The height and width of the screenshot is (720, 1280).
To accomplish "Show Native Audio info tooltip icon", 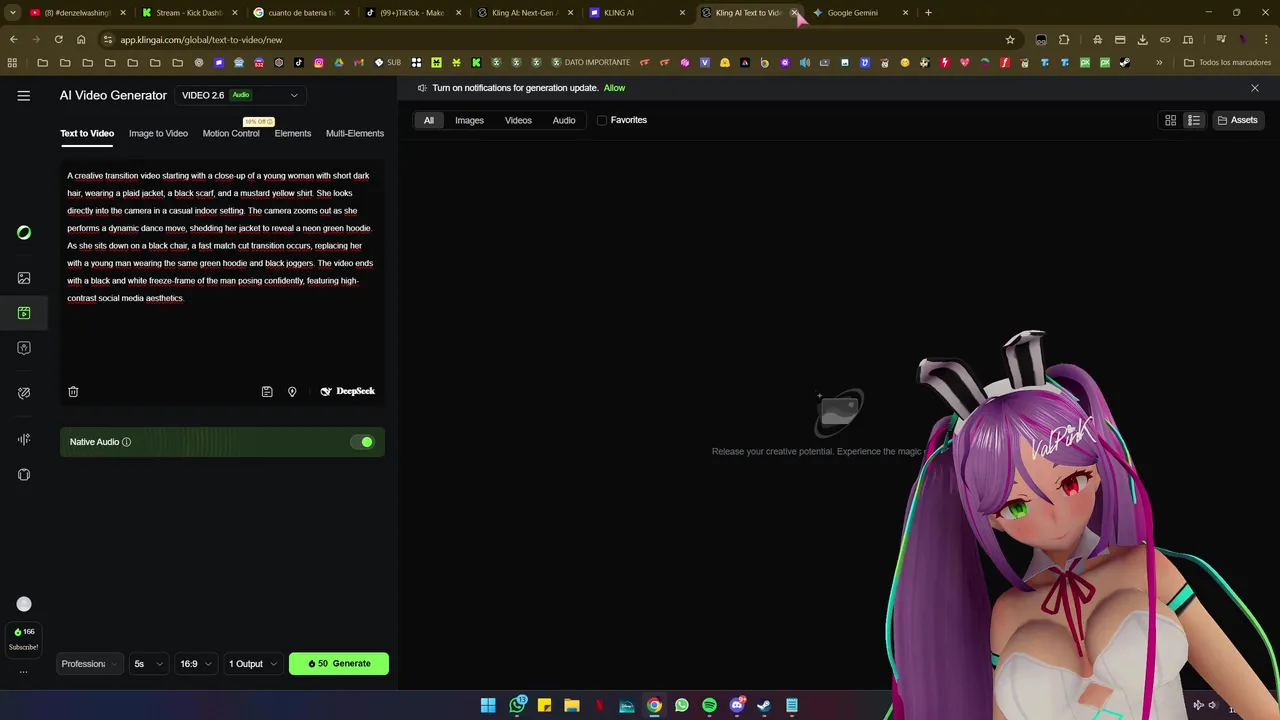I will click(126, 442).
